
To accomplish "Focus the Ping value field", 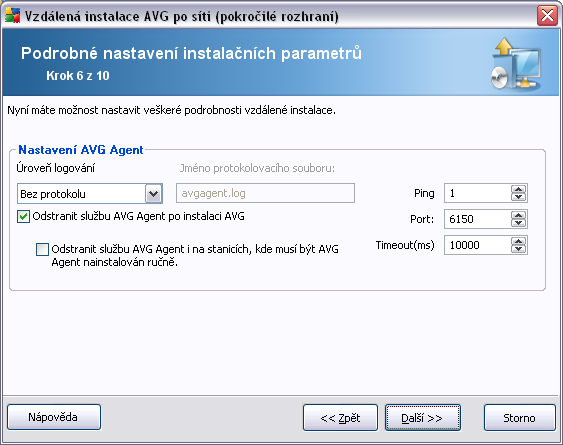I will 478,193.
